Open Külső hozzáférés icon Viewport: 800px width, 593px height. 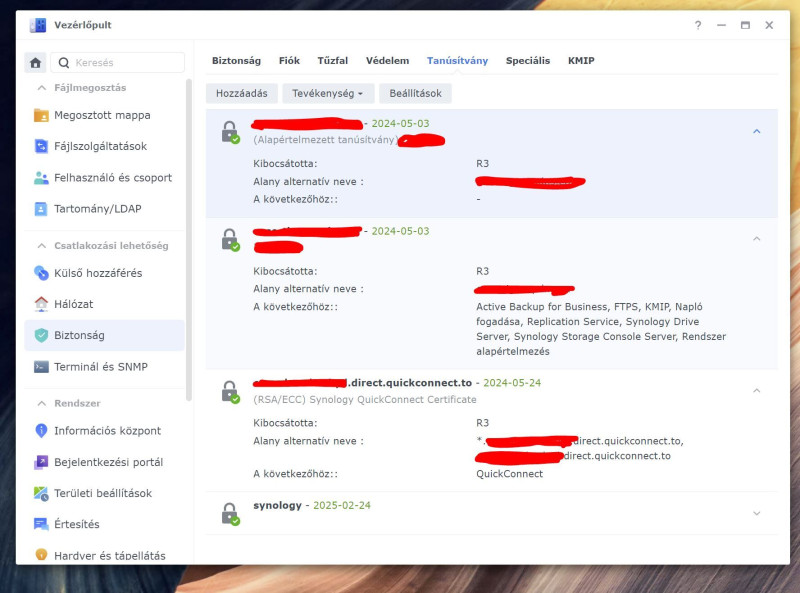[x=41, y=273]
